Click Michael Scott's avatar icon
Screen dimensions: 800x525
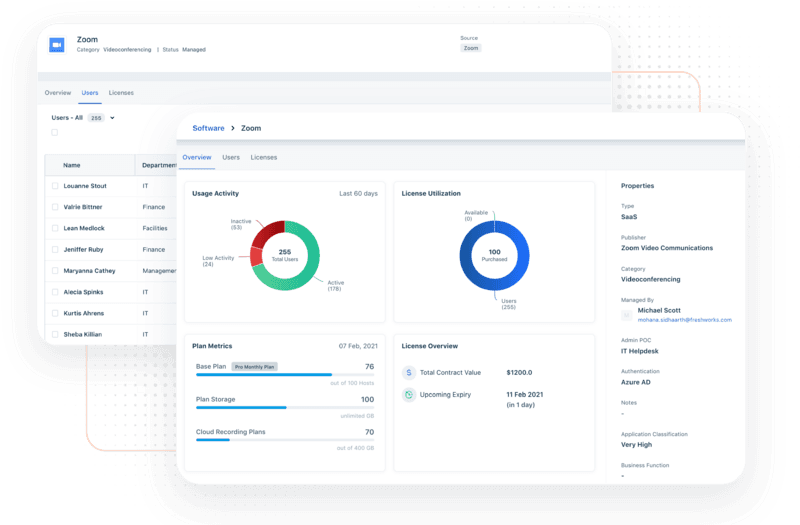click(627, 315)
